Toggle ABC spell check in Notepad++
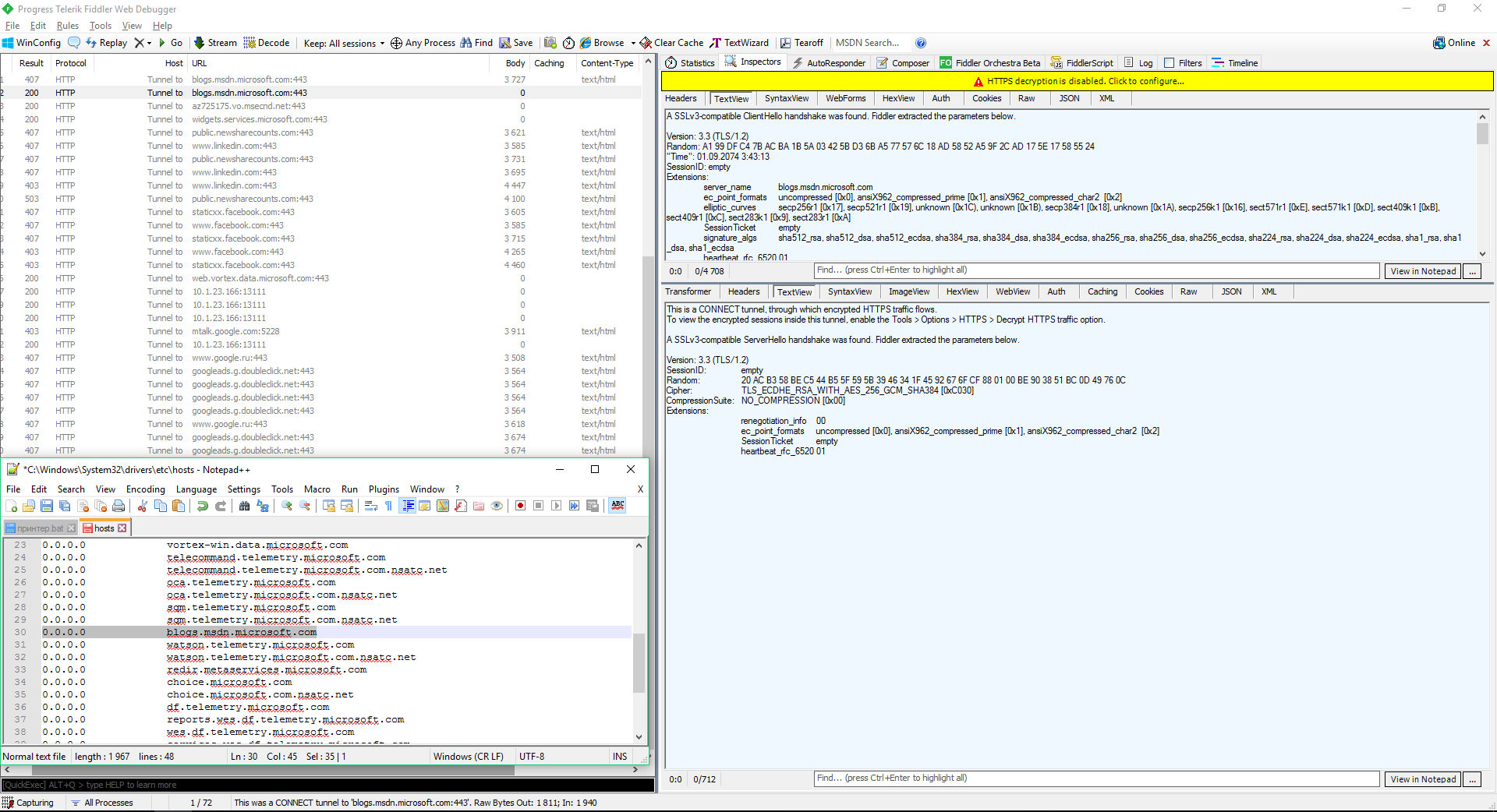This screenshot has height=812, width=1497. 618,505
